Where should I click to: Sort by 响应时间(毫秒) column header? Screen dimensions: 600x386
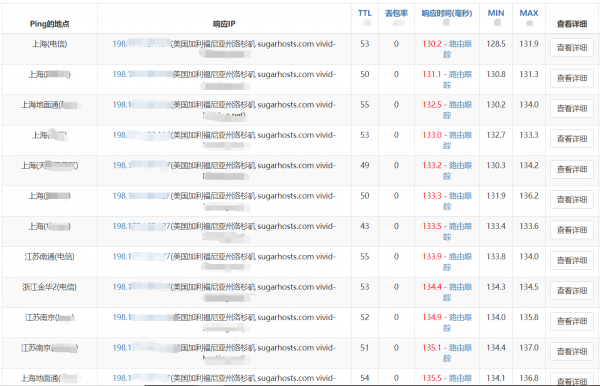447,13
